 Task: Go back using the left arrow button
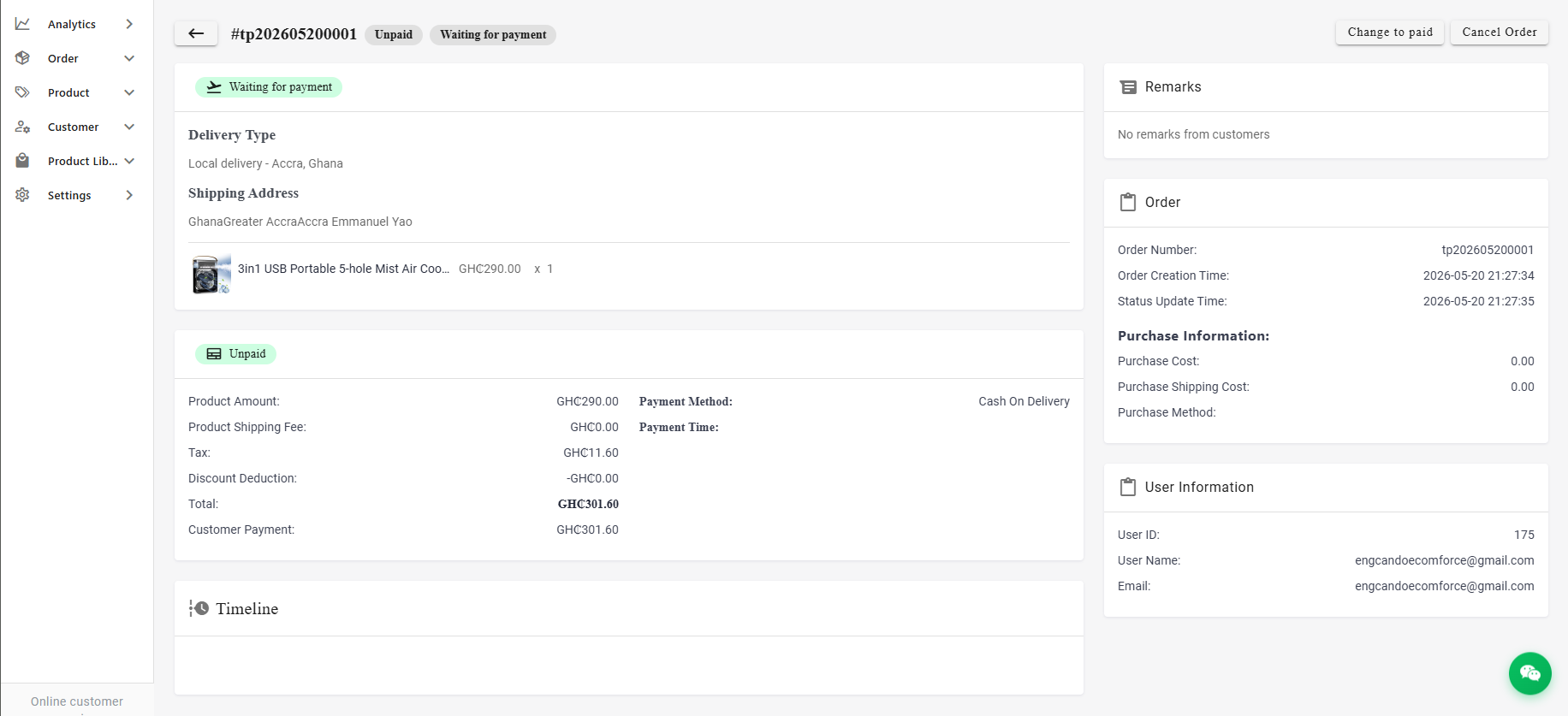coord(196,33)
